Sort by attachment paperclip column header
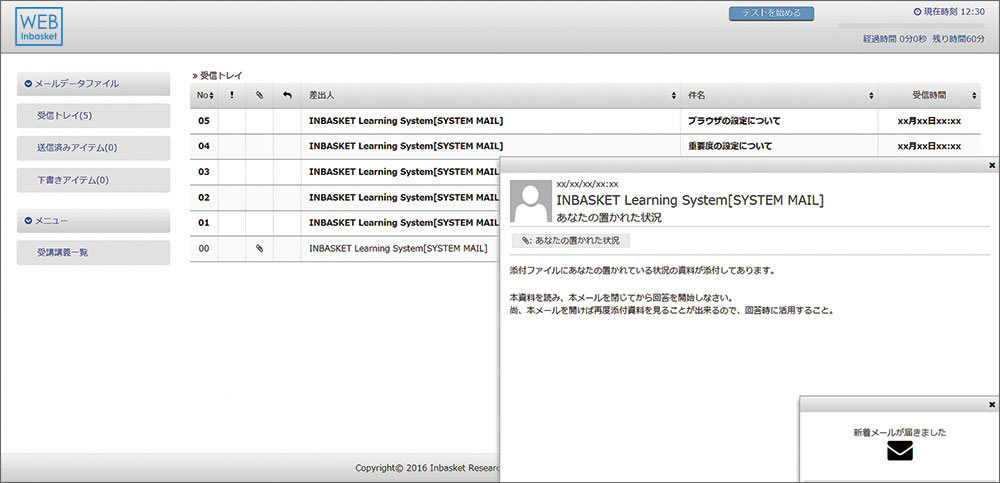The height and width of the screenshot is (483, 1000). point(259,95)
